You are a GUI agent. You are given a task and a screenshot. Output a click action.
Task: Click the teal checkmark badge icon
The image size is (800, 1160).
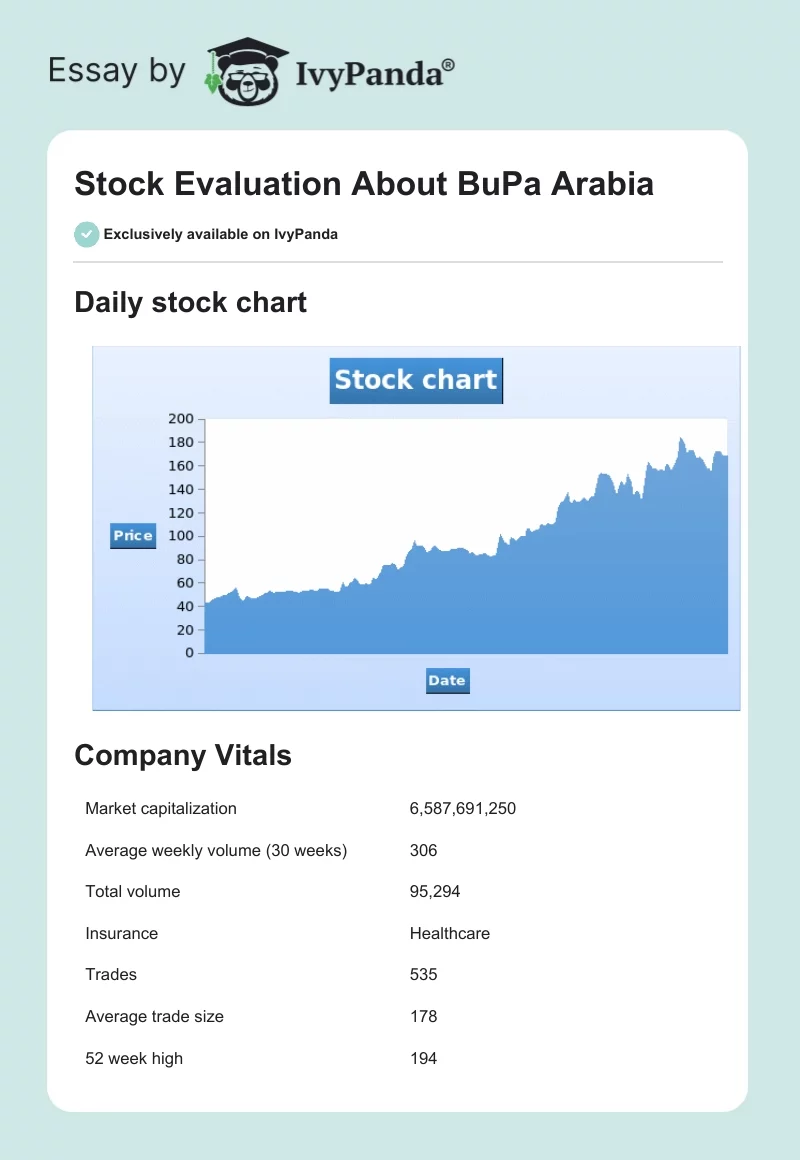[x=86, y=234]
